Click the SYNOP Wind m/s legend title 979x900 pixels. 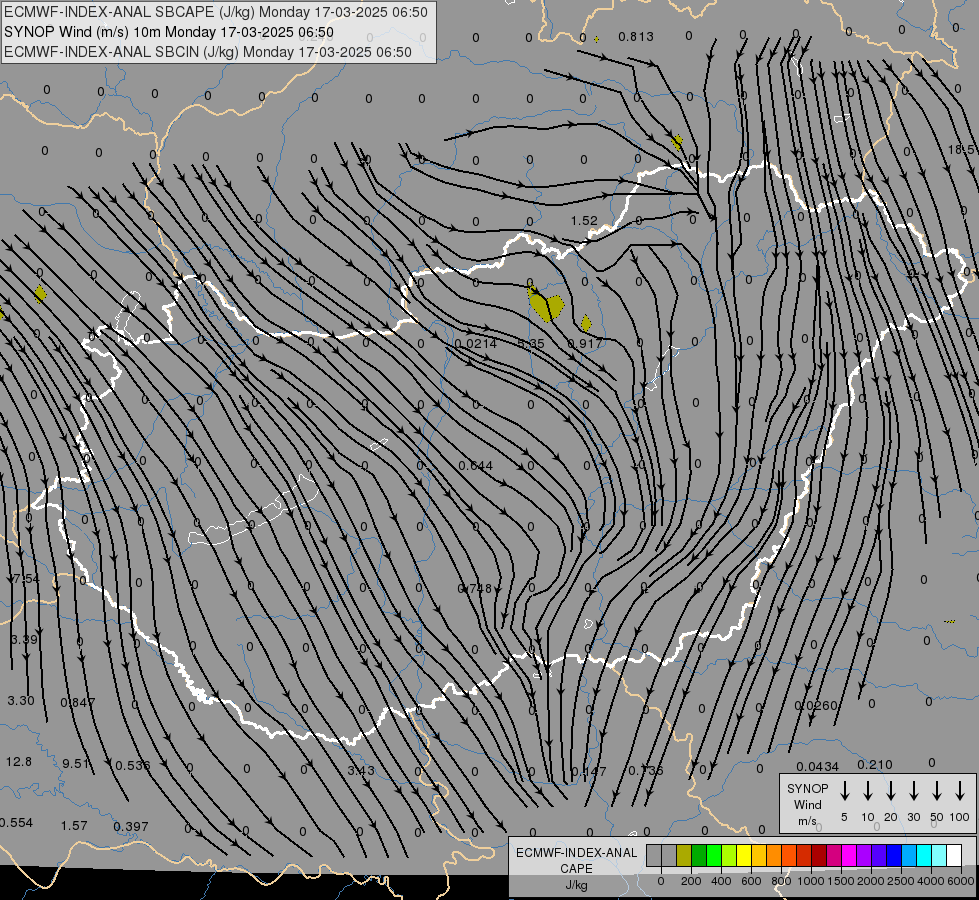coord(807,805)
